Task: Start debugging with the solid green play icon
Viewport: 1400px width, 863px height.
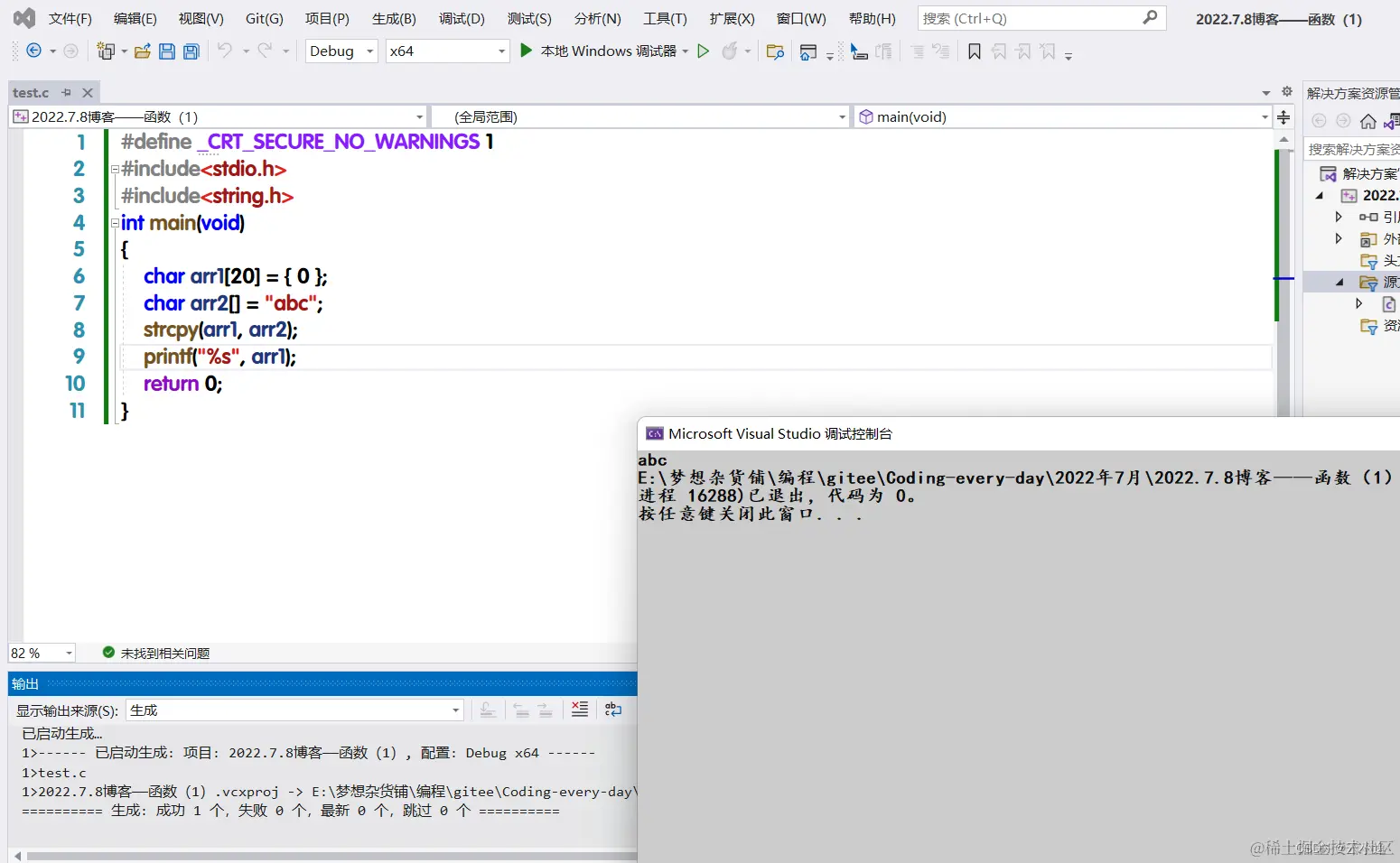Action: 526,51
